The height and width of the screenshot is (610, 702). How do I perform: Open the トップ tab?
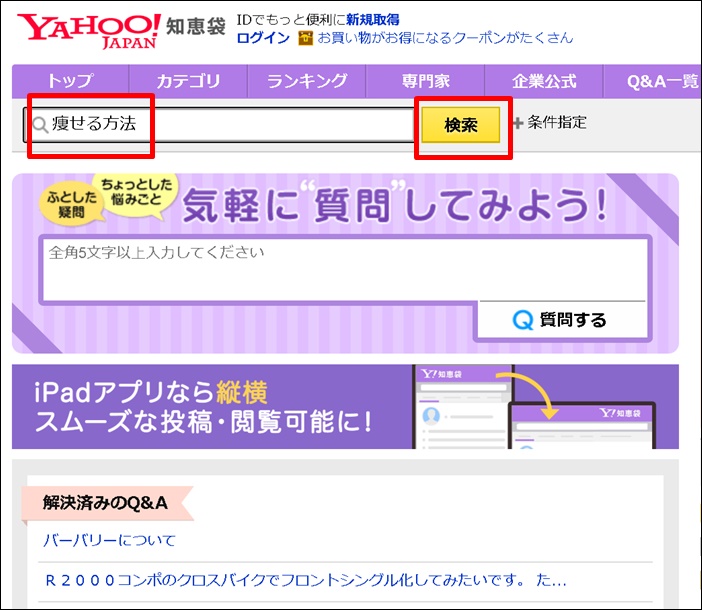coord(69,82)
